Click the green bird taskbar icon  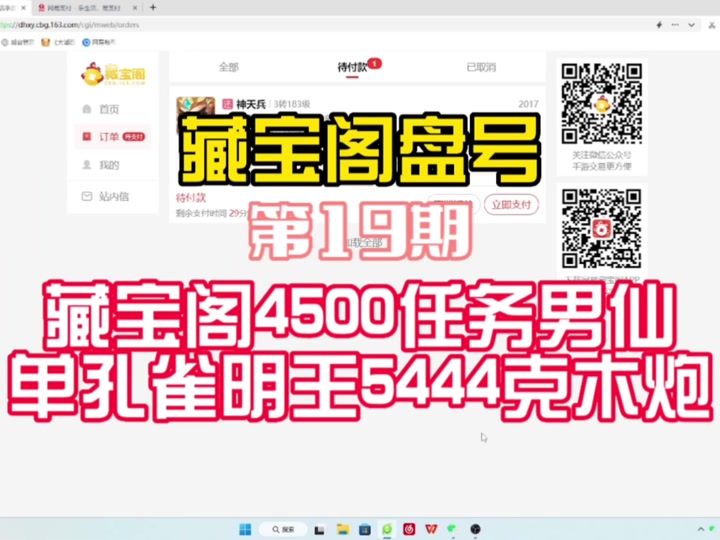[x=452, y=529]
